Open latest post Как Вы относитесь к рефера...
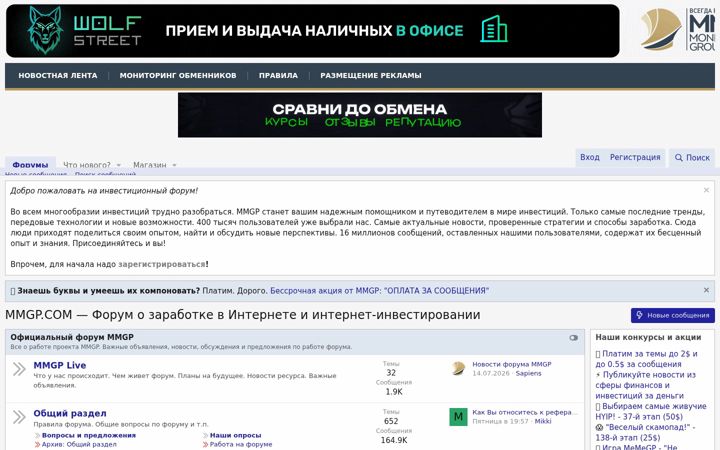This screenshot has width=720, height=450. click(525, 412)
